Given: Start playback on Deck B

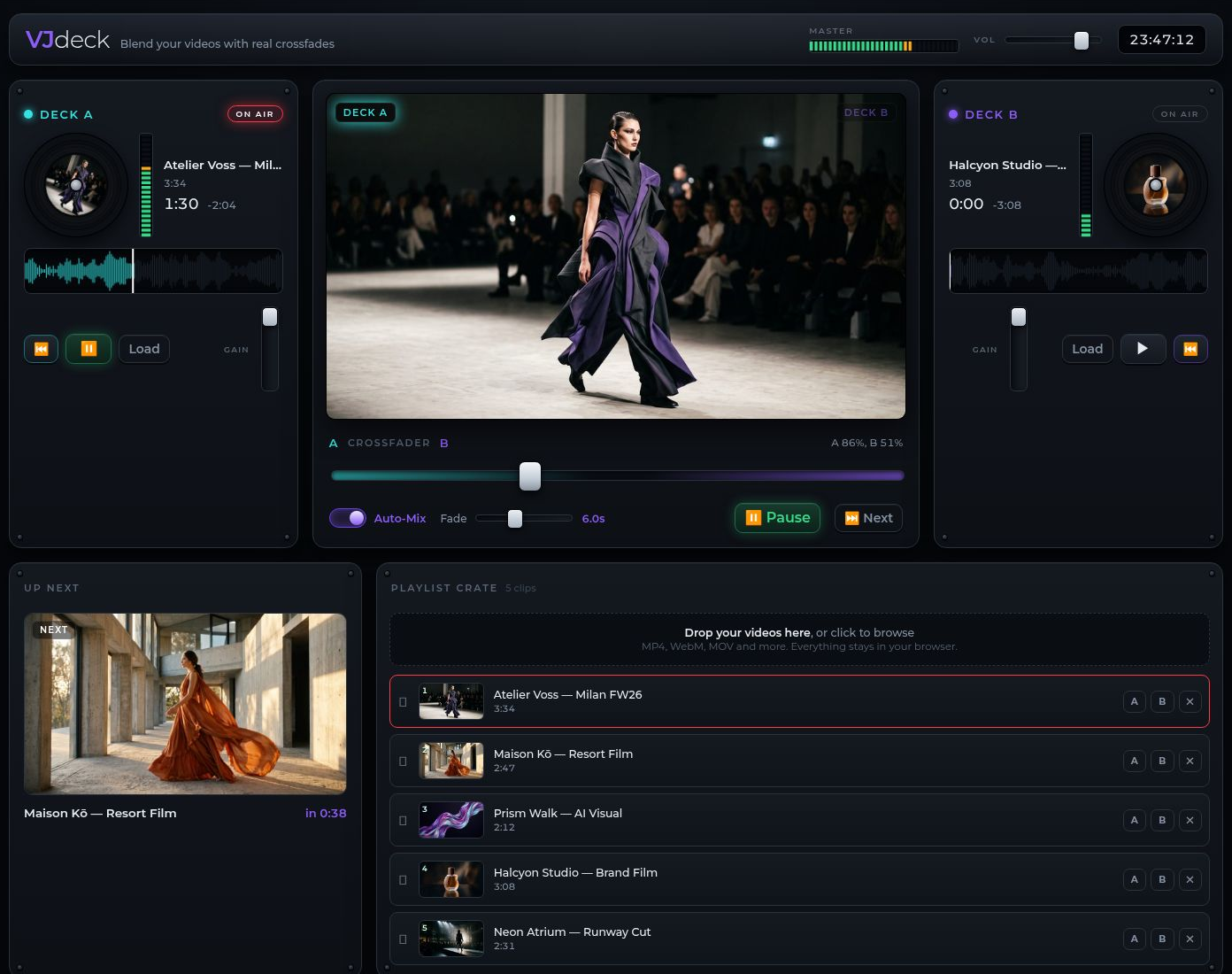Looking at the screenshot, I should coord(1143,349).
